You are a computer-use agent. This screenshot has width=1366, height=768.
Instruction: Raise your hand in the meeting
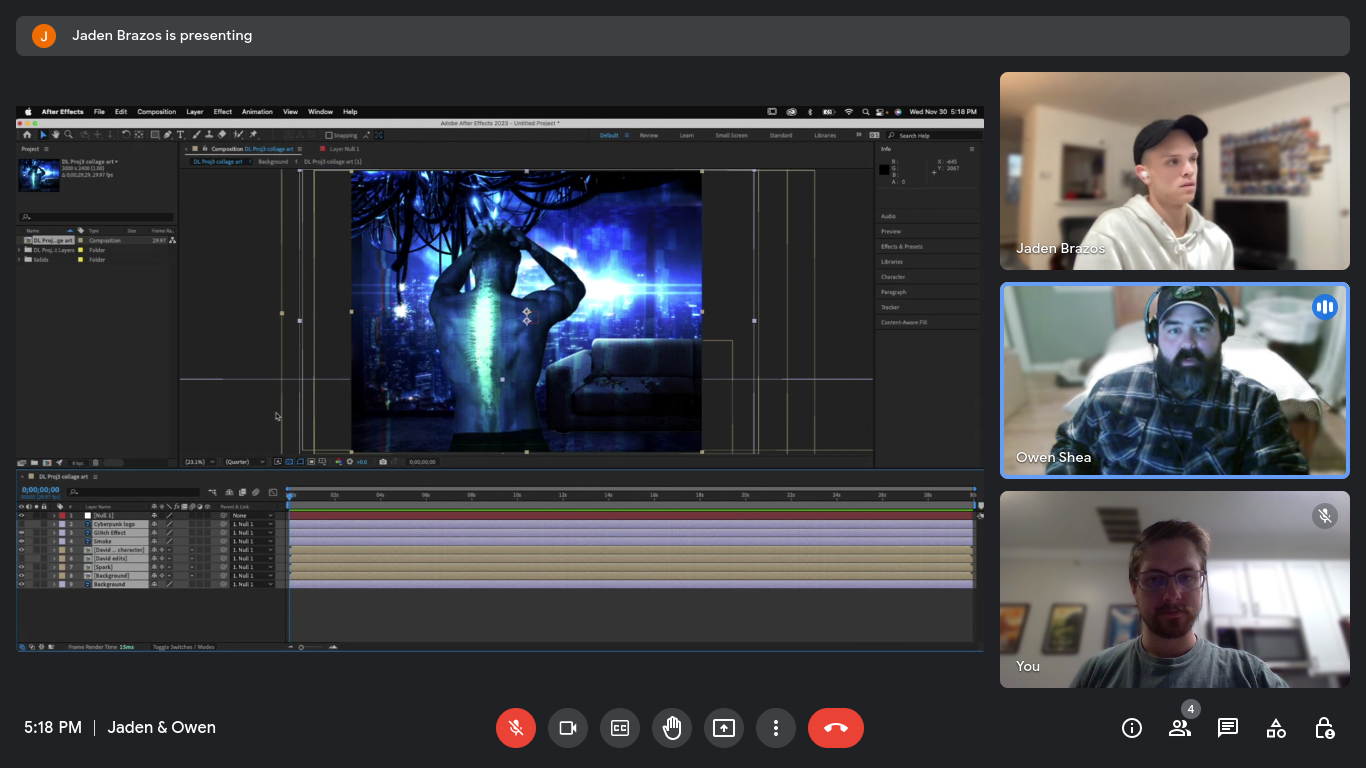[x=672, y=728]
